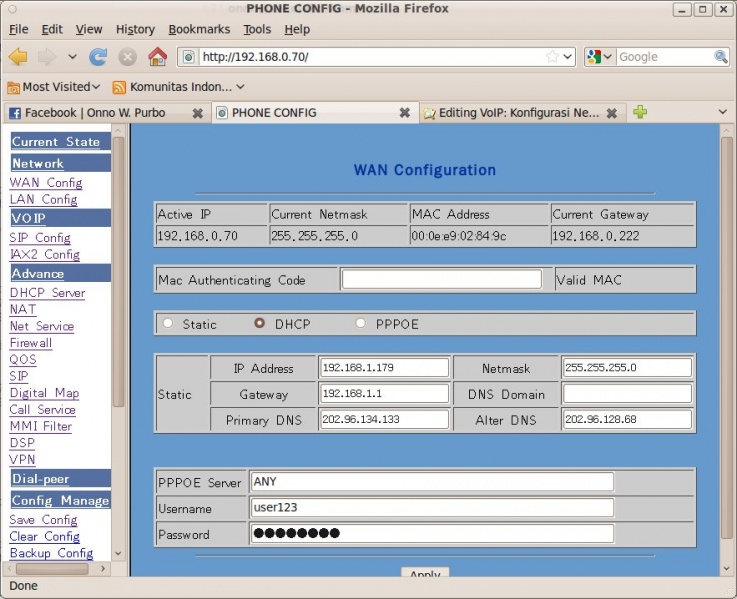The image size is (737, 599).
Task: Open the URL history dropdown arrow
Action: [568, 57]
